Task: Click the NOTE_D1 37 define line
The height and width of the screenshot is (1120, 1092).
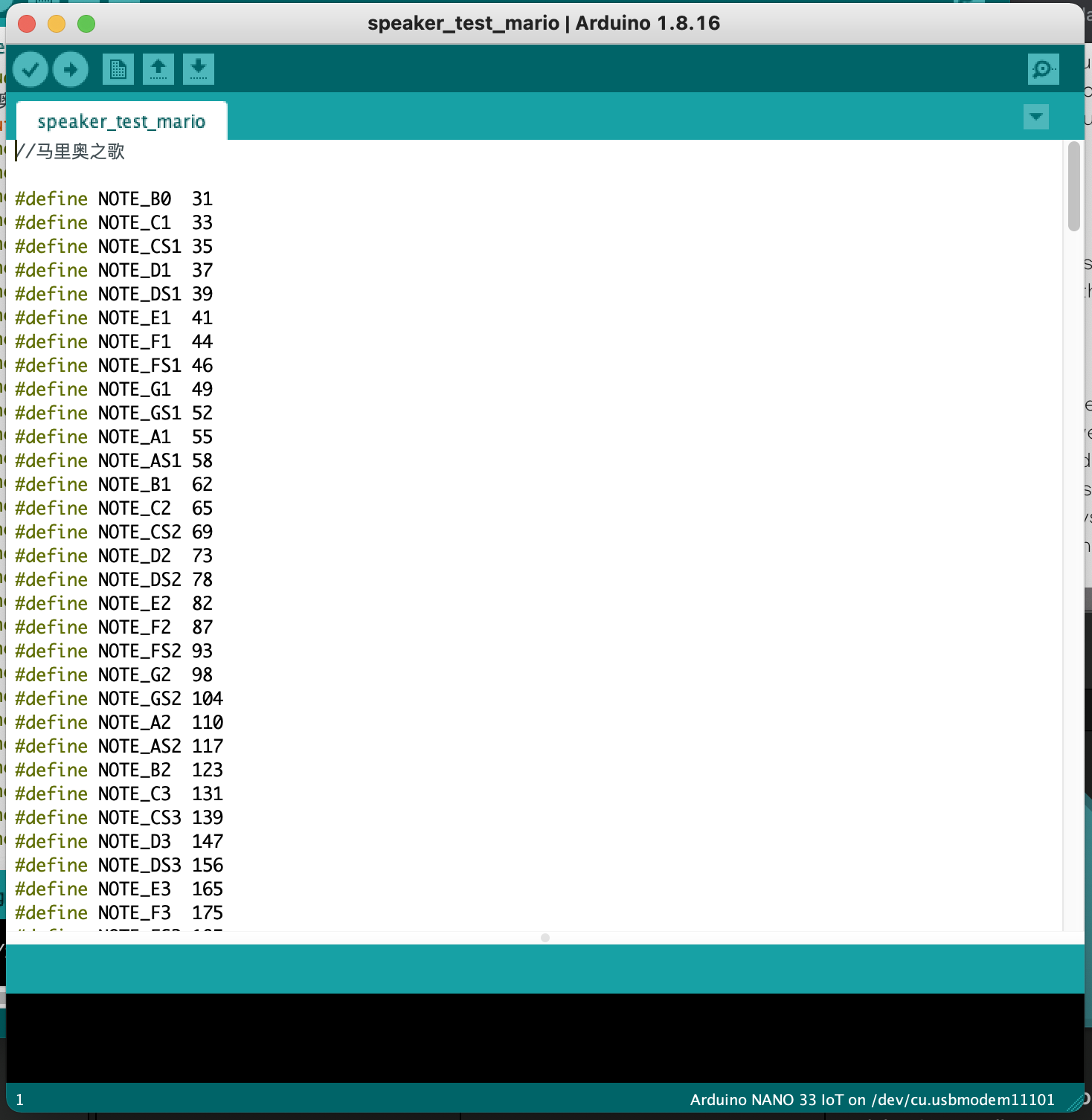Action: pos(114,270)
